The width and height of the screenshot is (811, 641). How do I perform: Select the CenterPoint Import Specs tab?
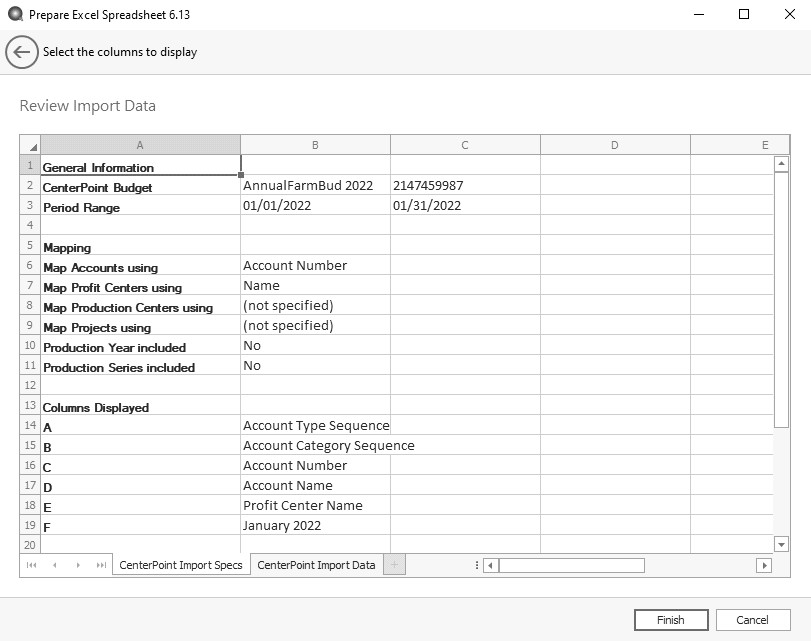click(x=180, y=565)
